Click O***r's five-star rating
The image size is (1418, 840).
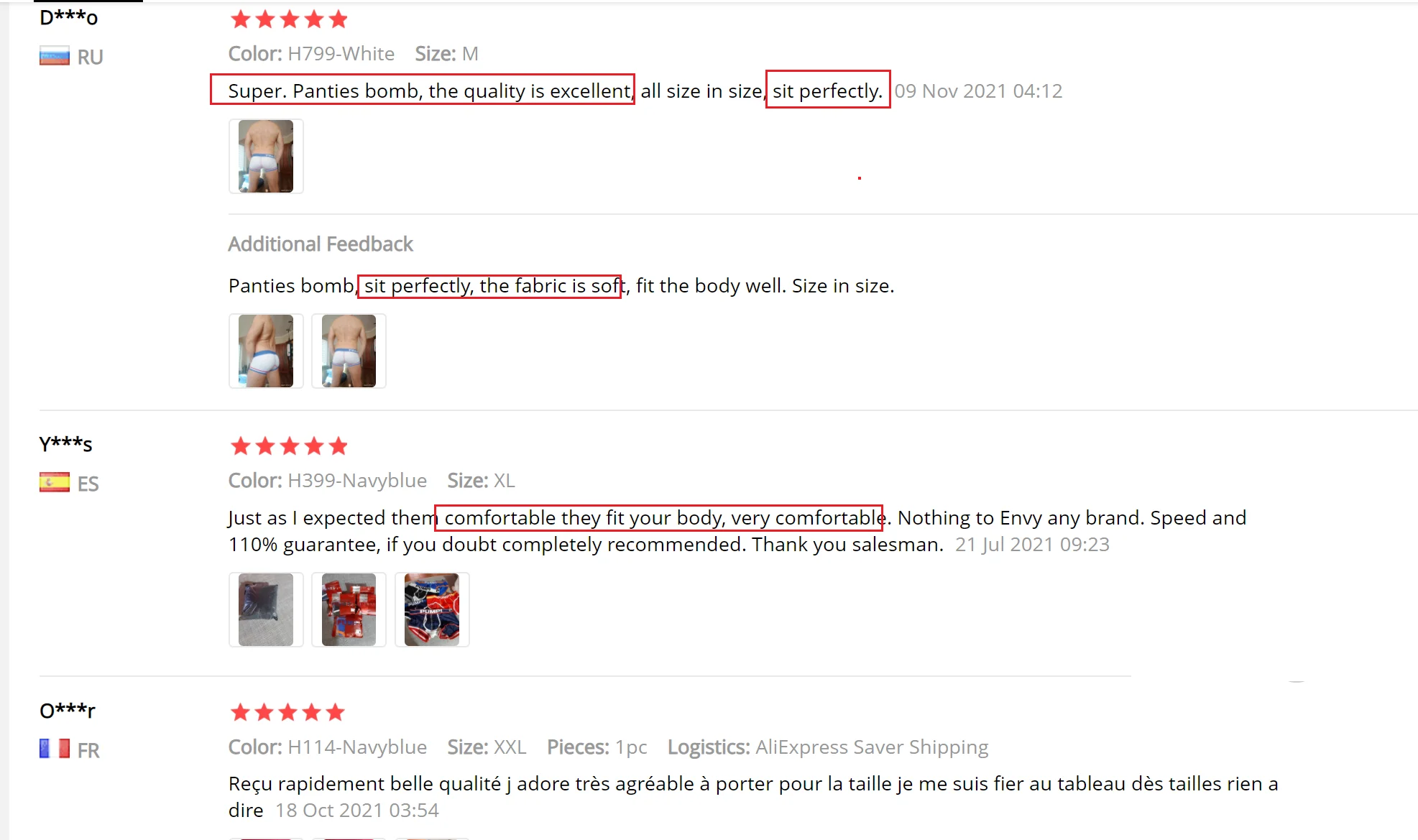tap(287, 712)
